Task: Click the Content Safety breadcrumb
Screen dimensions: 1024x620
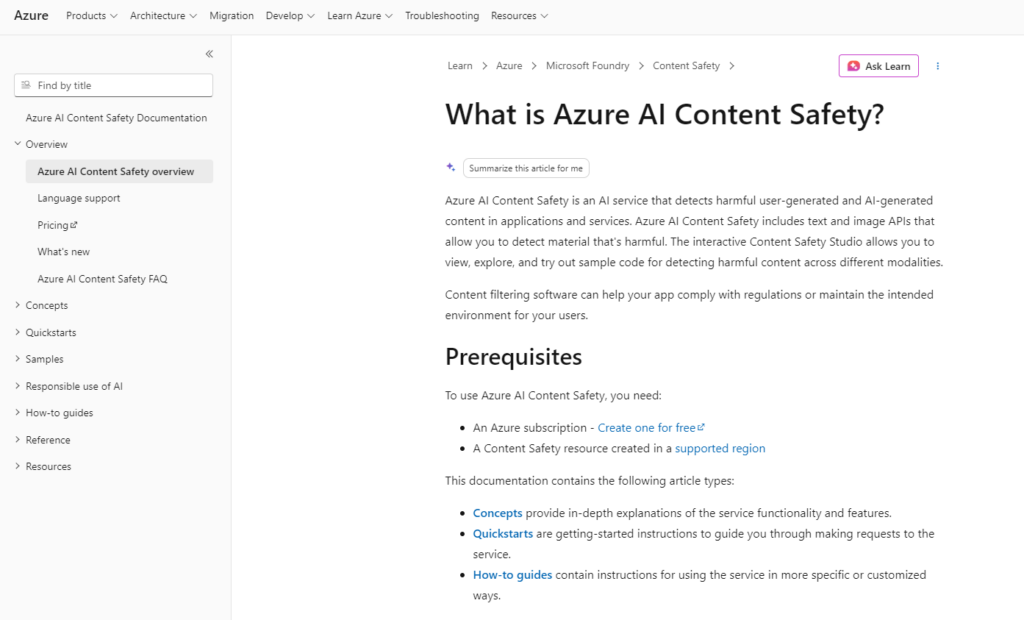Action: click(x=686, y=66)
